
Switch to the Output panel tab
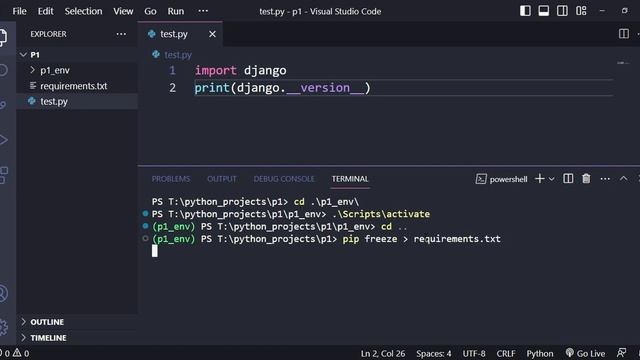(222, 179)
